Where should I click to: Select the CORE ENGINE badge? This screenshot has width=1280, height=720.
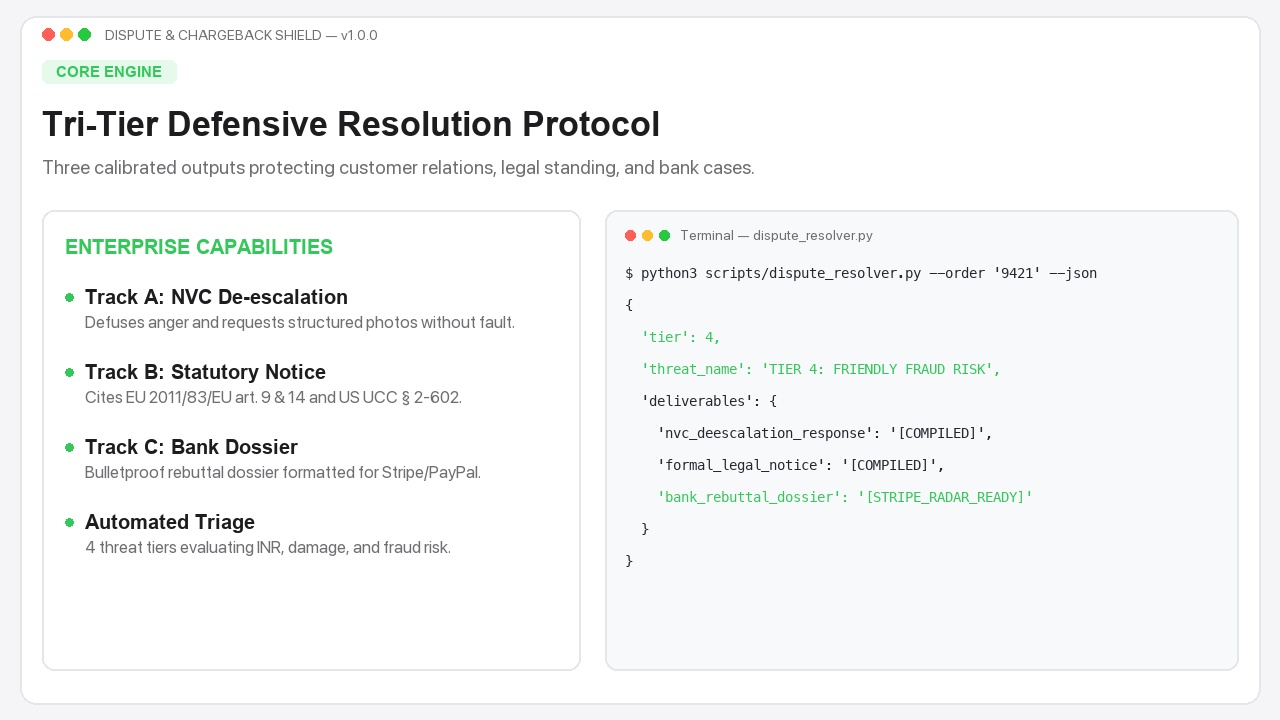109,72
